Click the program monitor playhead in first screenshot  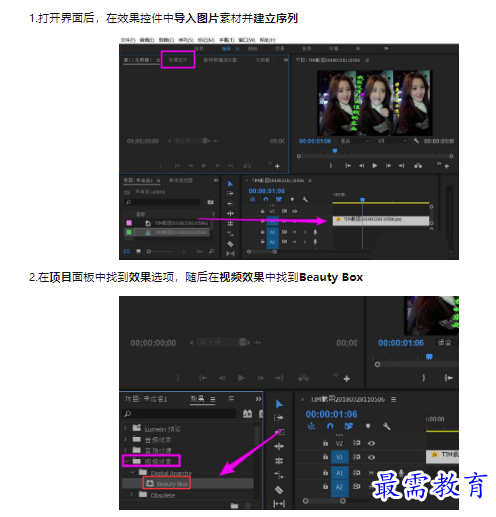pyautogui.click(x=335, y=151)
